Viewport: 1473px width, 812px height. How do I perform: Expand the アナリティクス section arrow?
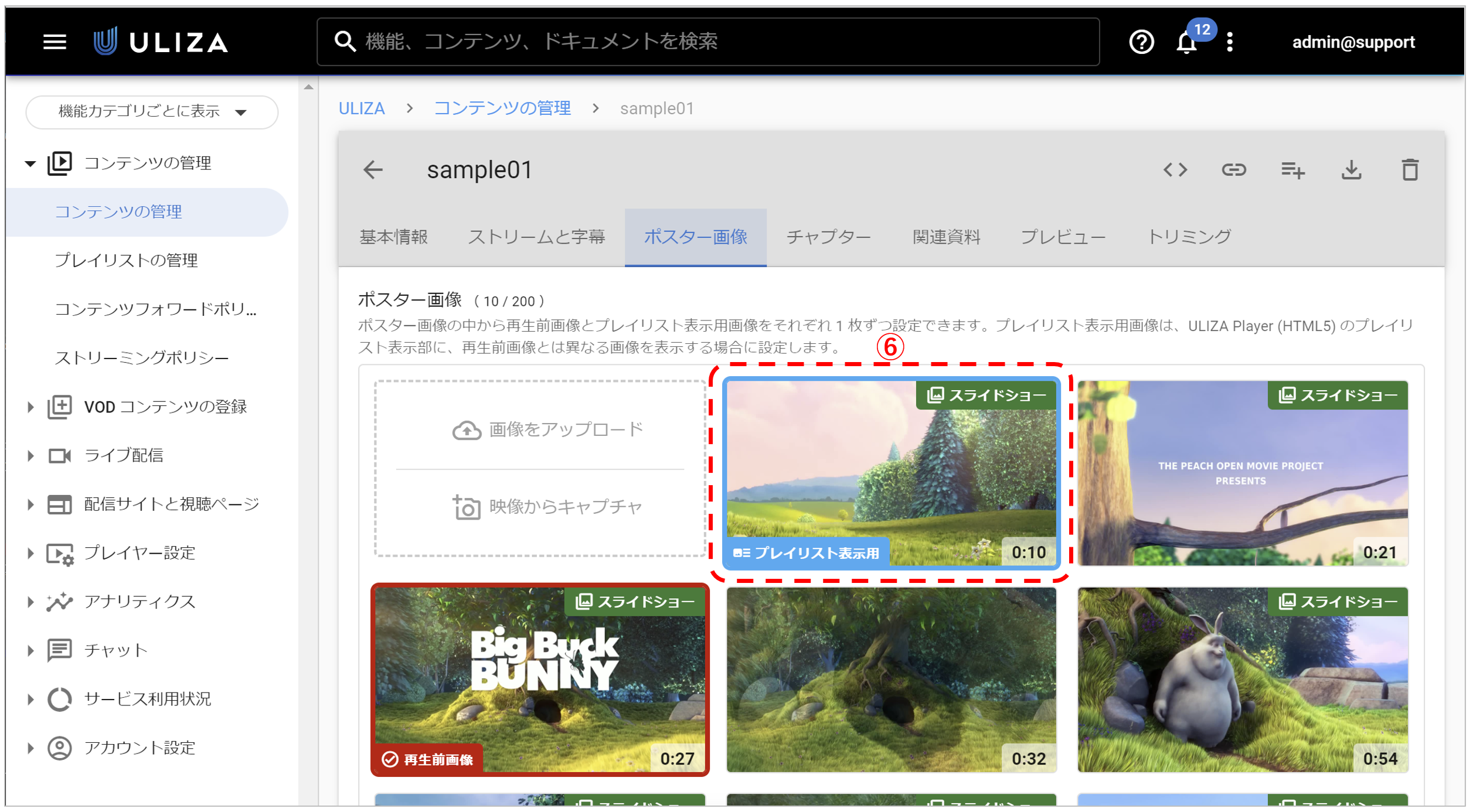(x=30, y=602)
